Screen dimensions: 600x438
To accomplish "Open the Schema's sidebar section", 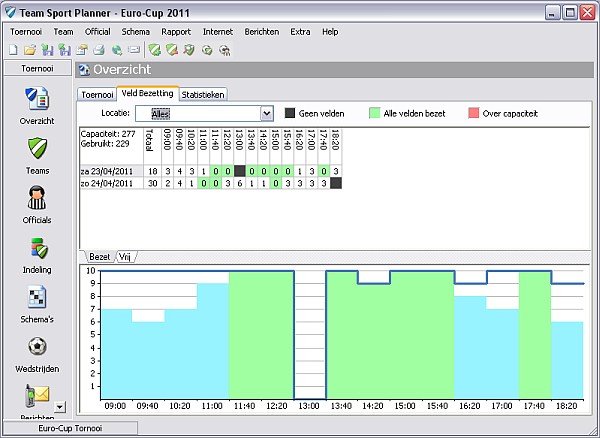I will pyautogui.click(x=37, y=304).
